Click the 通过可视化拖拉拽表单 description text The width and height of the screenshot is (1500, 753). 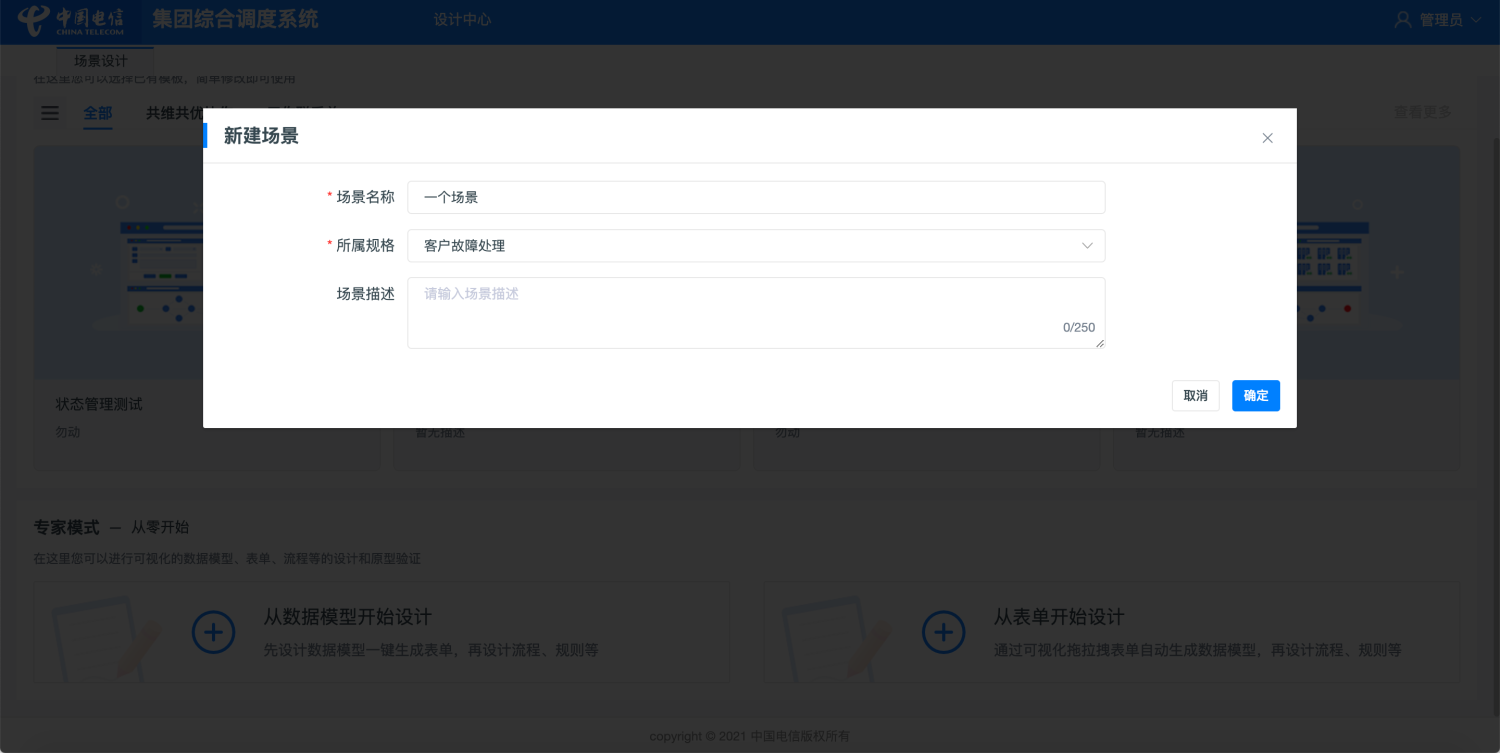click(x=1198, y=650)
